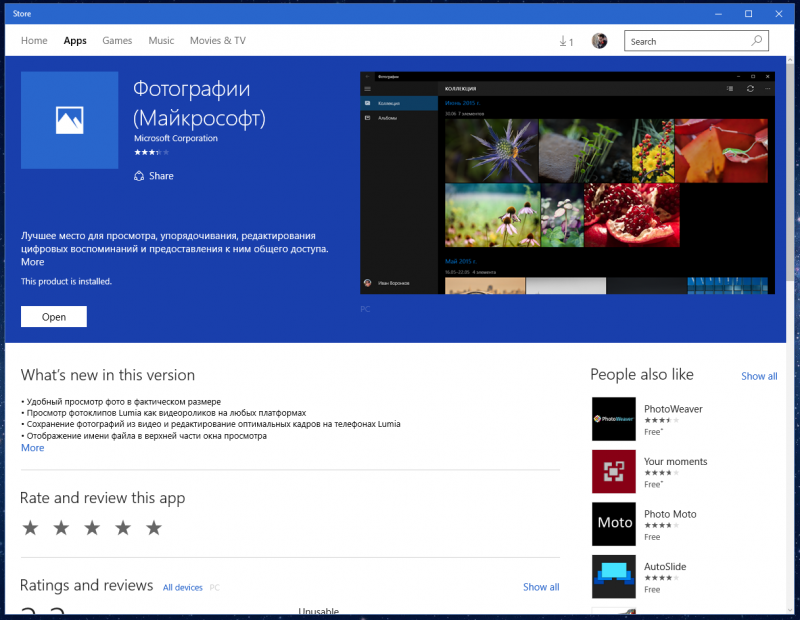Open the Photo Moto app icon
This screenshot has width=800, height=620.
click(x=614, y=524)
